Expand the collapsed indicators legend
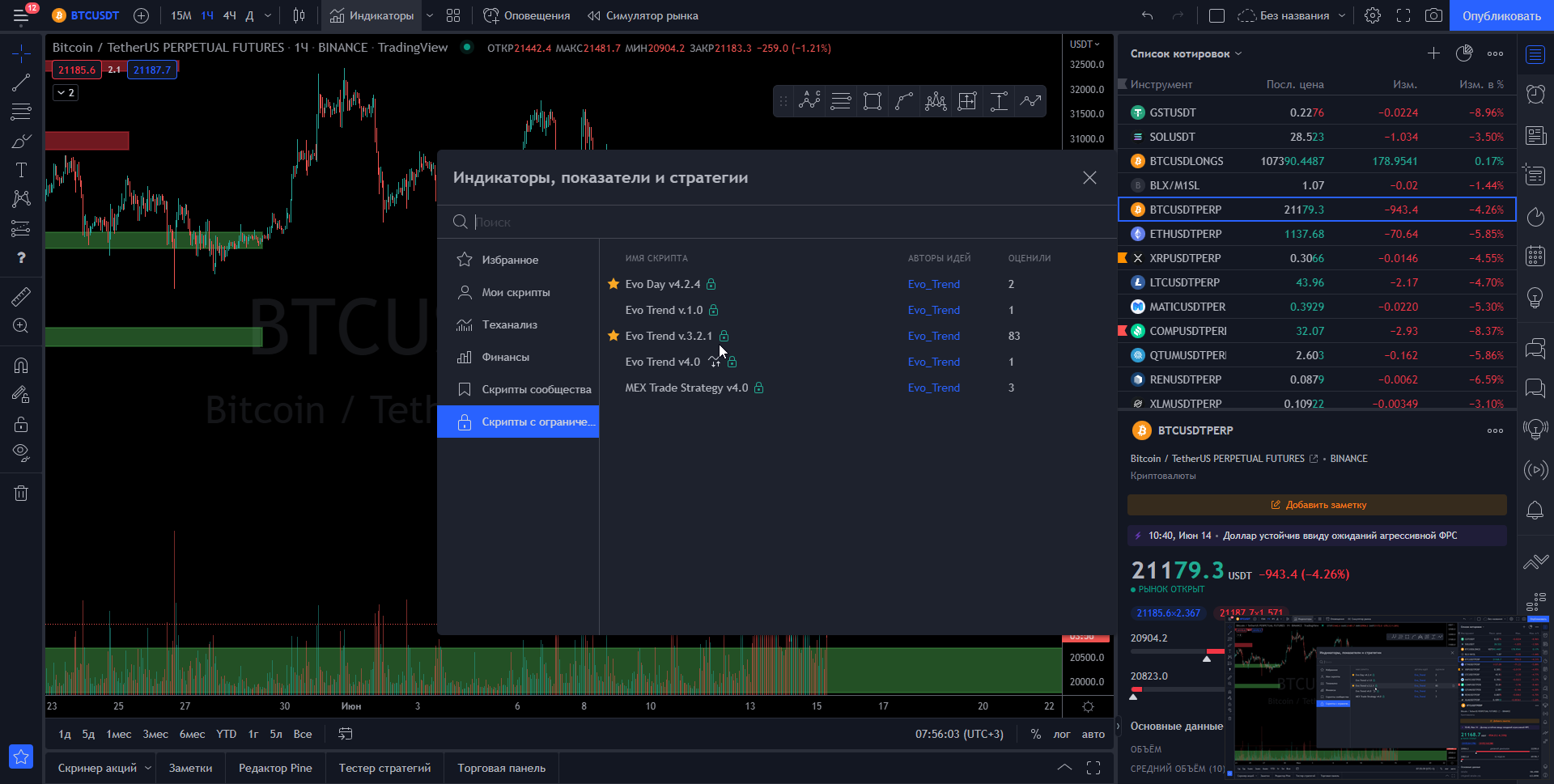 (x=66, y=93)
